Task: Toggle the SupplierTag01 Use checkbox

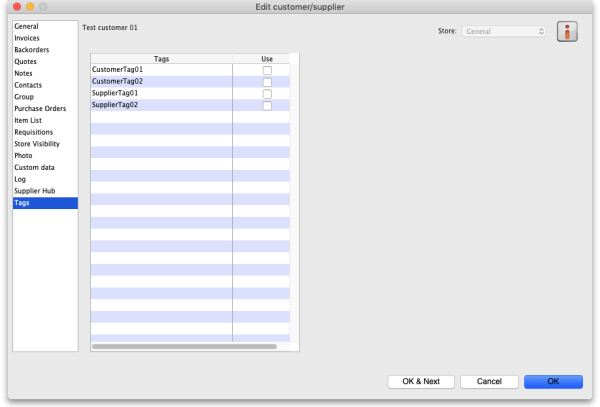Action: (267, 93)
